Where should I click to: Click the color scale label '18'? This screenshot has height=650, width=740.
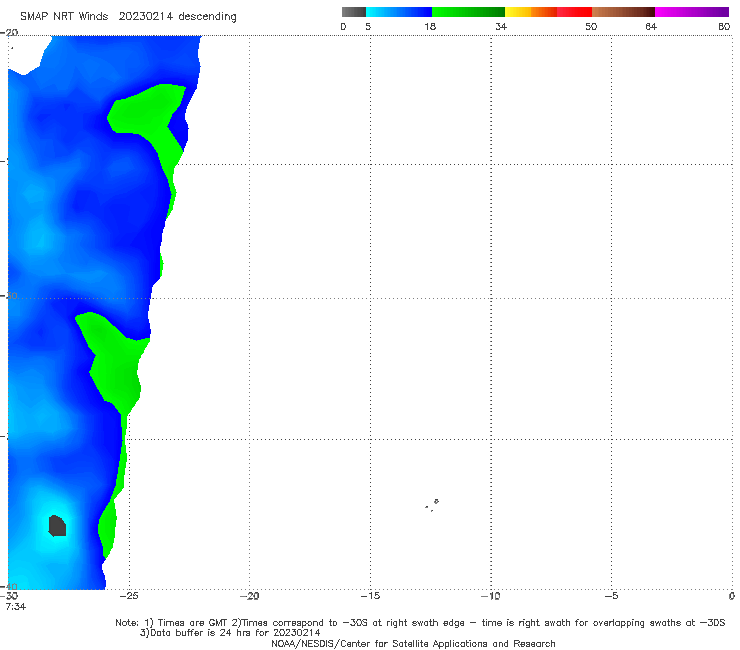(x=430, y=27)
